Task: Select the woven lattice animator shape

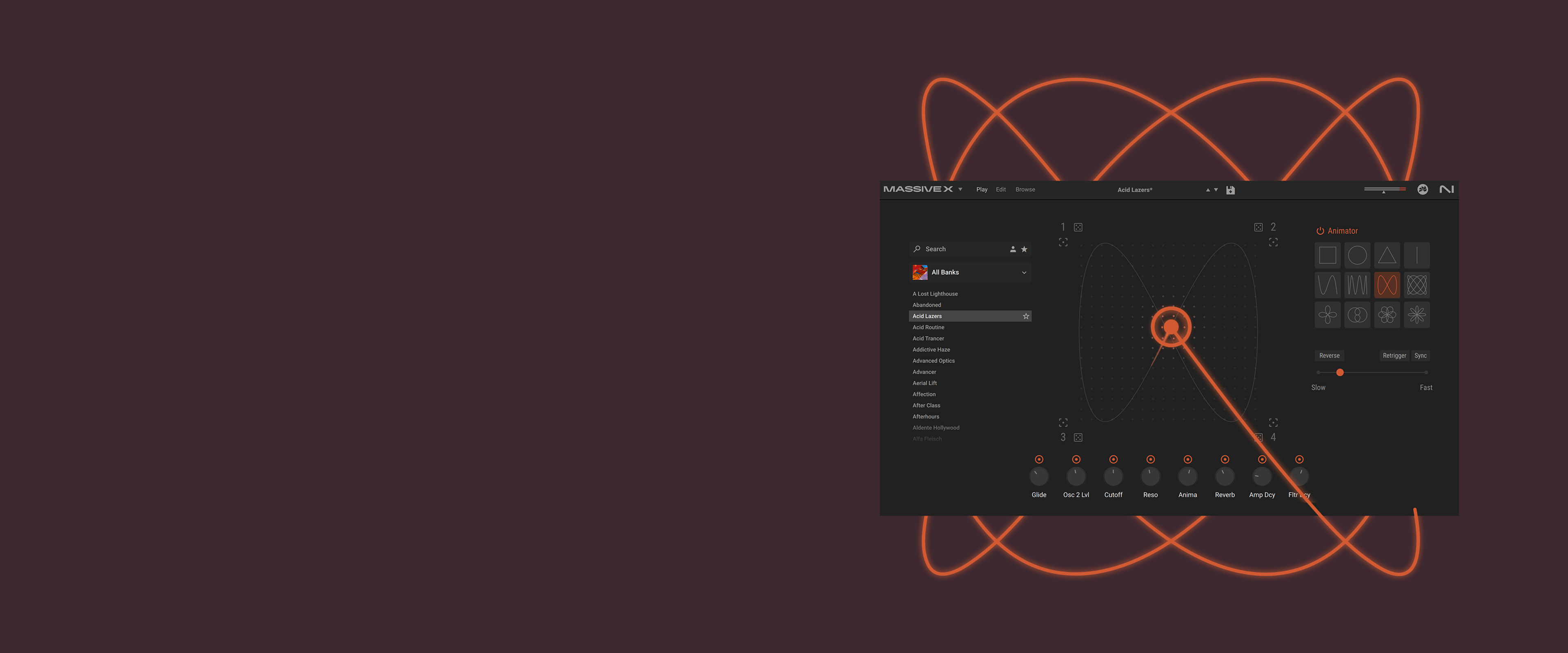Action: [x=1417, y=285]
